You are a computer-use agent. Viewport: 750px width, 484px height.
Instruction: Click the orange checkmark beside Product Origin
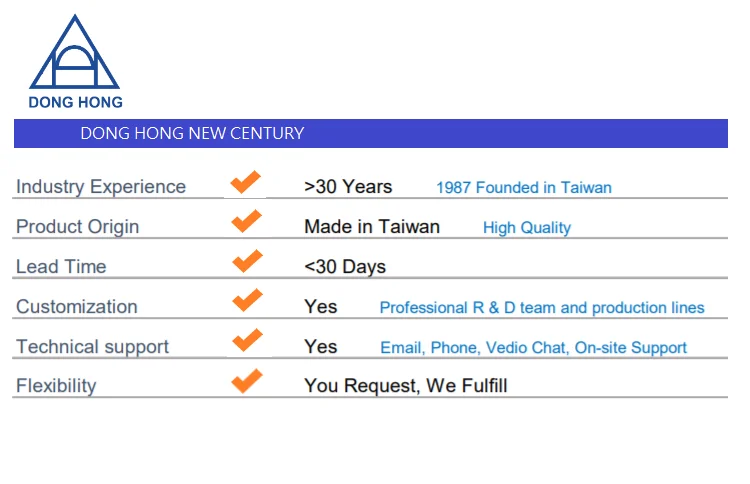point(246,221)
